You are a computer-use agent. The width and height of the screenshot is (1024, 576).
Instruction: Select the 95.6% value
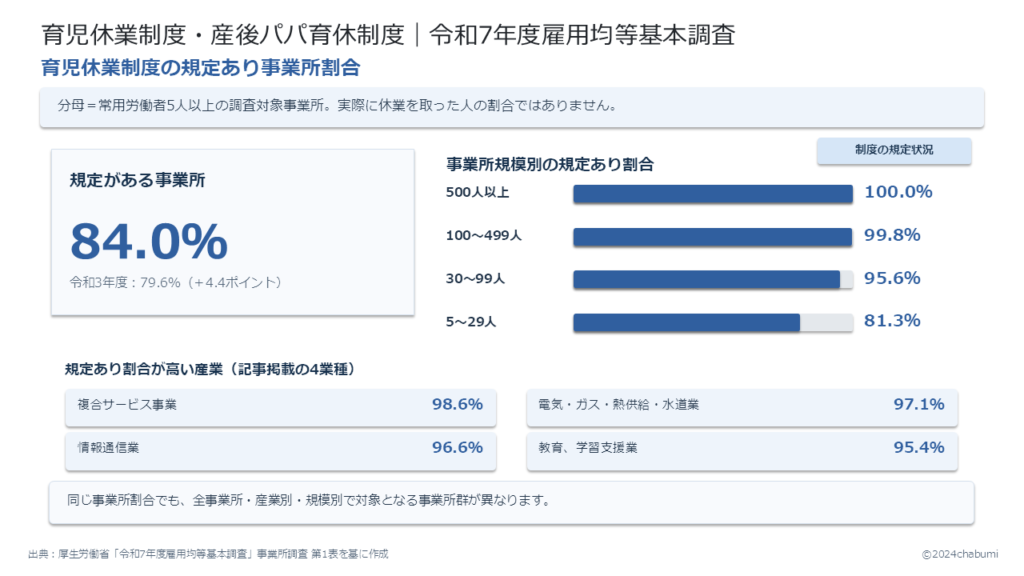(892, 278)
